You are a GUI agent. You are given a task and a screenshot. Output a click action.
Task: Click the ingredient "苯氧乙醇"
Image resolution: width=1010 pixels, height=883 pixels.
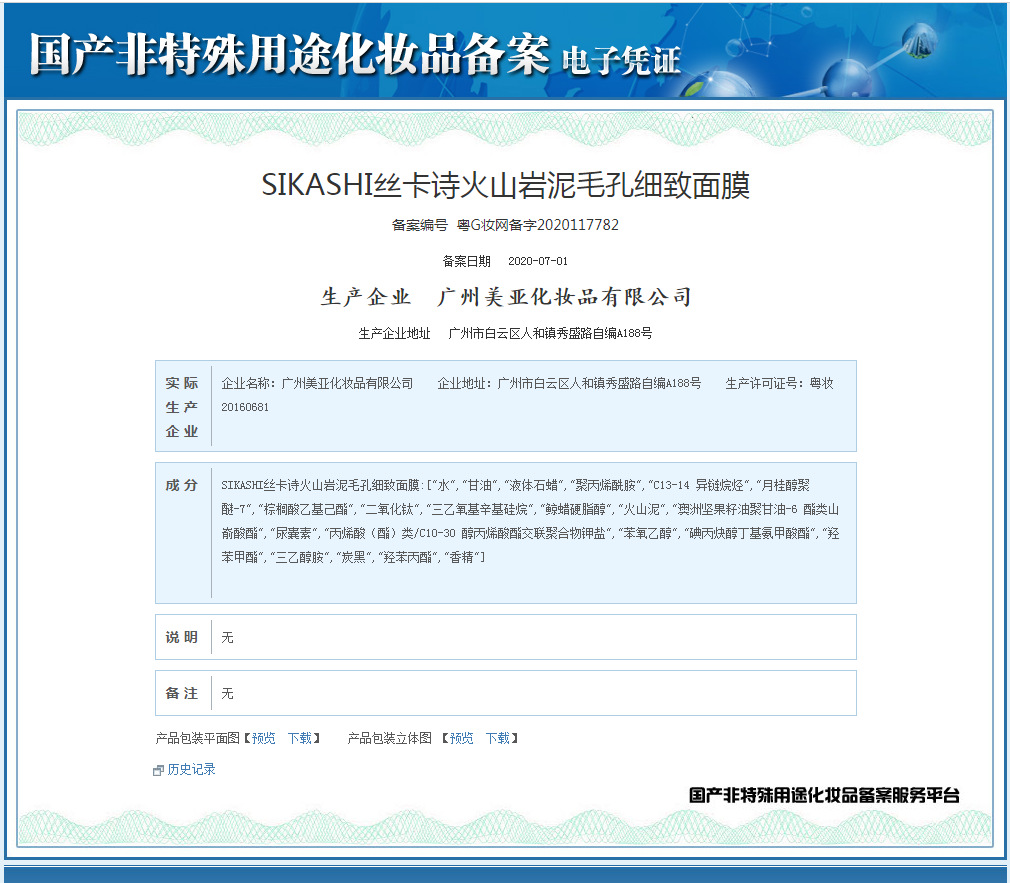[x=648, y=533]
